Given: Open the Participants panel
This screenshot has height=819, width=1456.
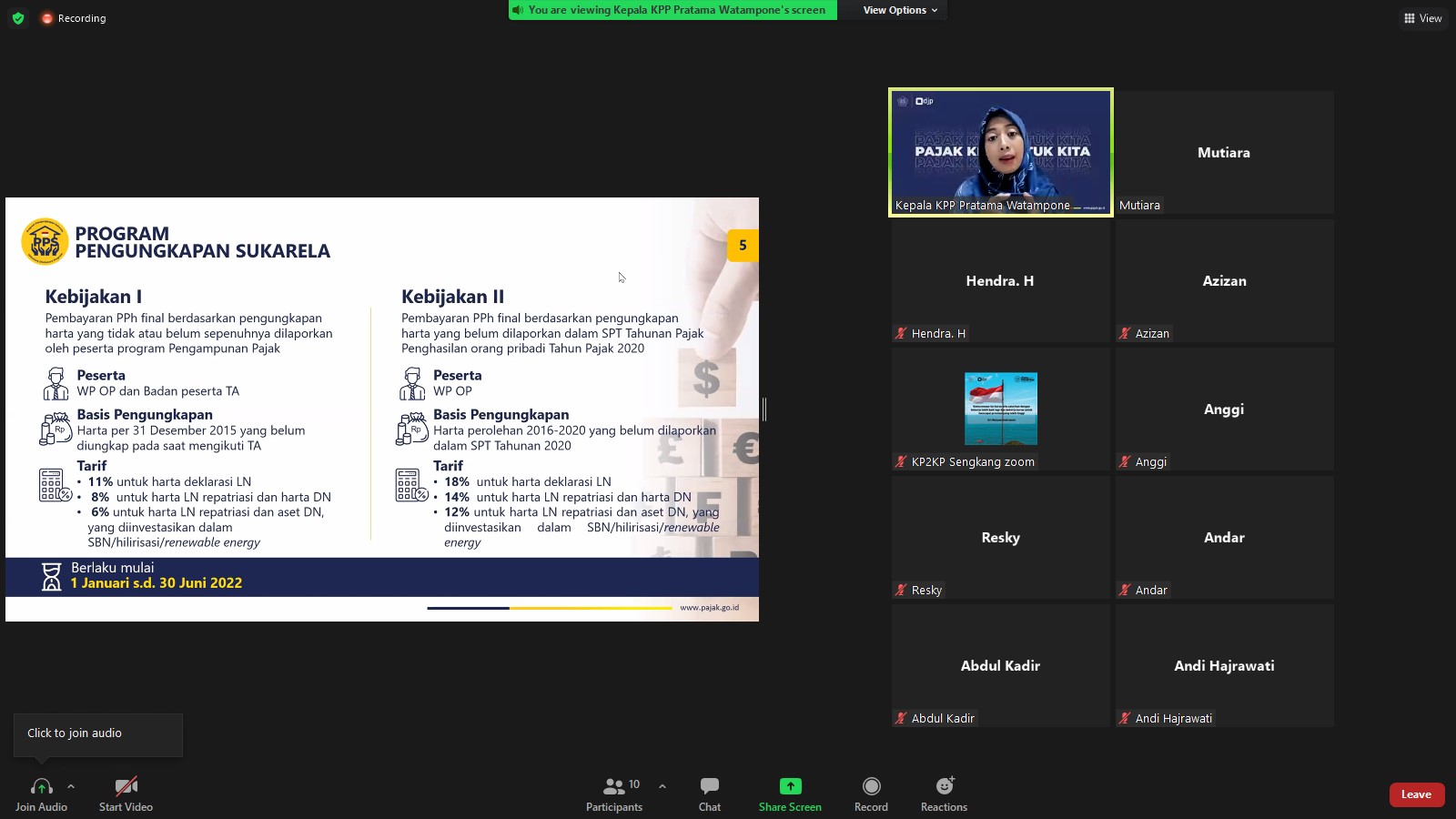Looking at the screenshot, I should click(614, 794).
